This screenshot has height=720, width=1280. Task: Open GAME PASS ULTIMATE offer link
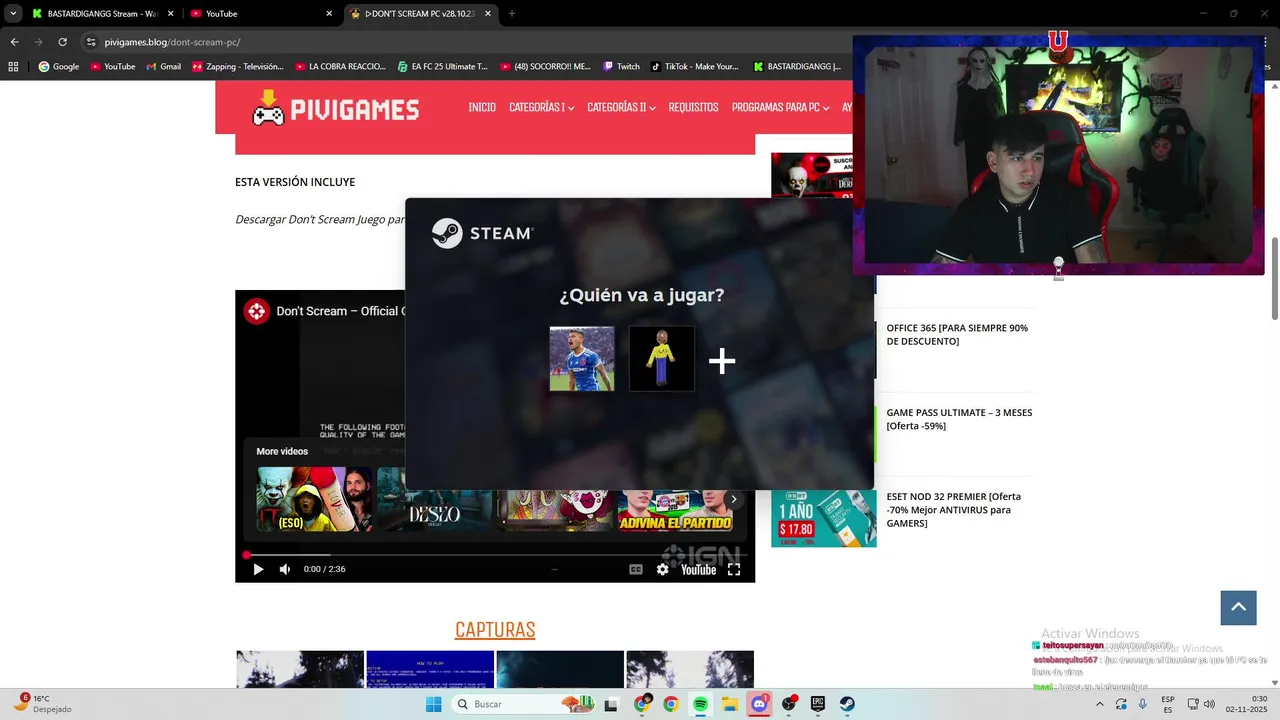coord(959,419)
